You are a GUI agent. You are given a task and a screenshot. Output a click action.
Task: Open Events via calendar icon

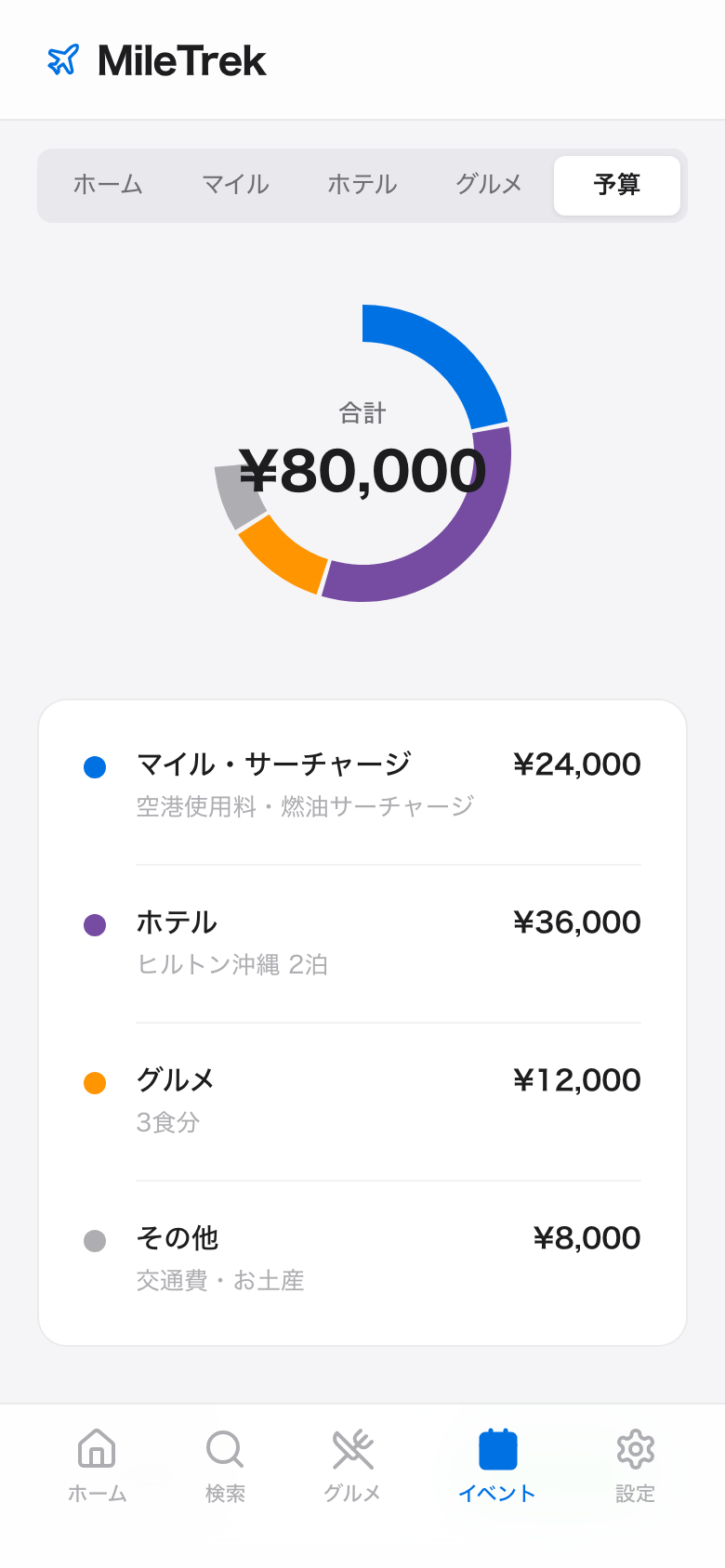pyautogui.click(x=497, y=1449)
